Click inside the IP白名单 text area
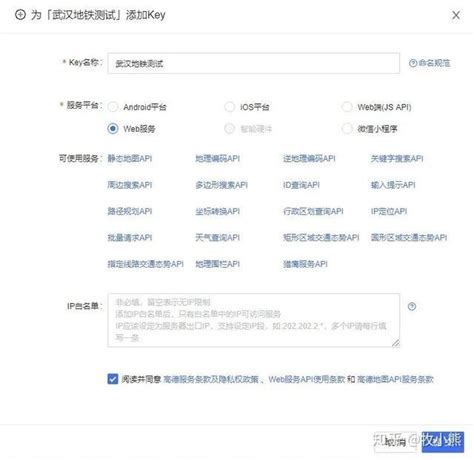The width and height of the screenshot is (474, 460). [253, 320]
